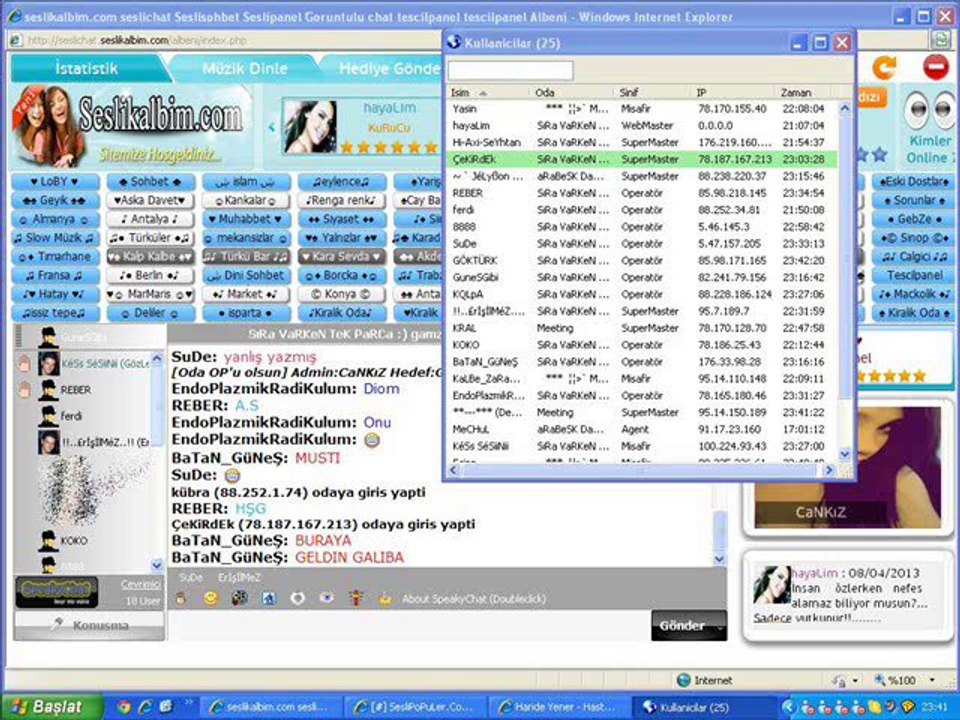Open the İstatistik tab
Image resolution: width=960 pixels, height=720 pixels.
[86, 68]
